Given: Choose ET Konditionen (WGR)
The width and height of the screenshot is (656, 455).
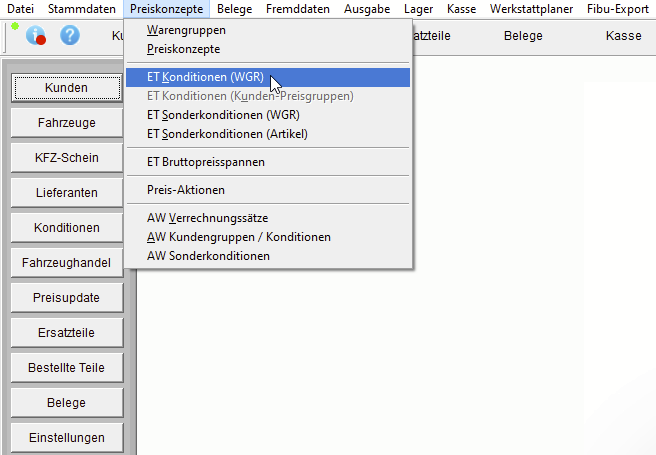Looking at the screenshot, I should 268,77.
